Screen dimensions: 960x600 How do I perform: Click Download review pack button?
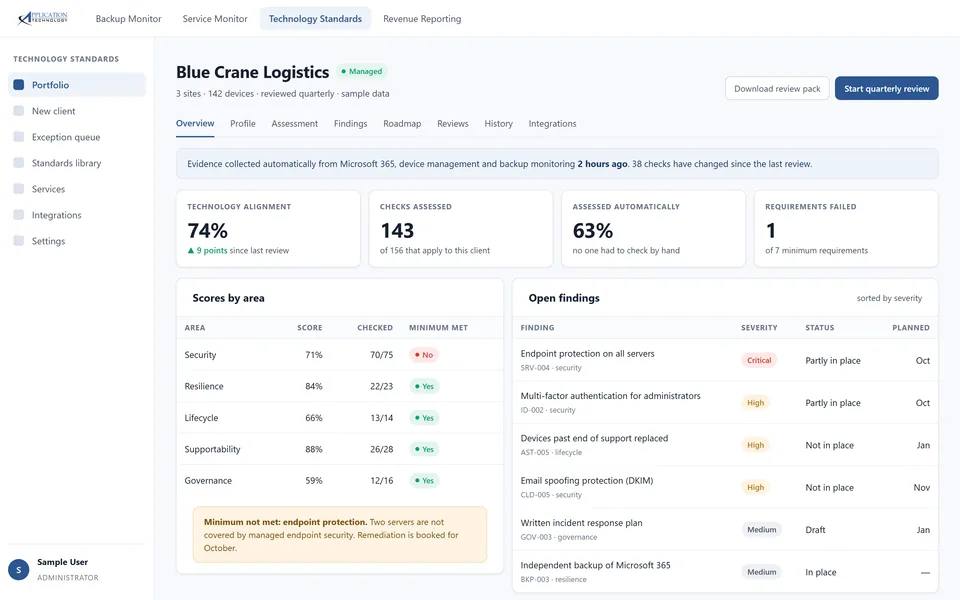click(777, 89)
